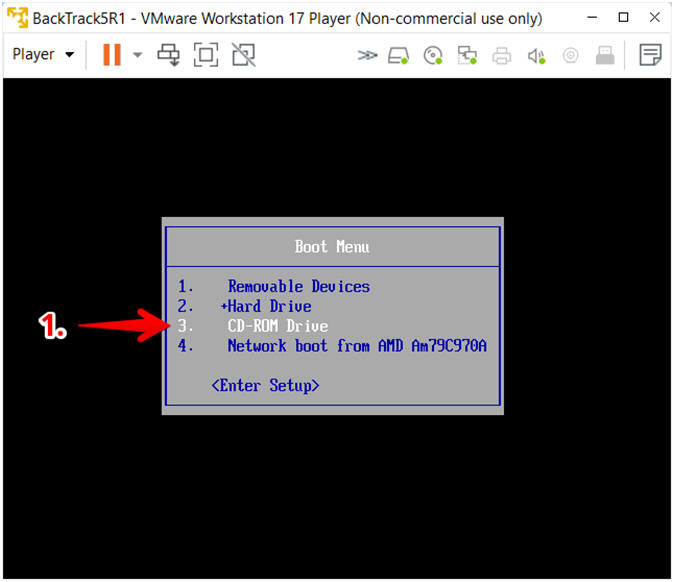
Task: Click the VMware Player title bar logo
Action: (x=18, y=18)
